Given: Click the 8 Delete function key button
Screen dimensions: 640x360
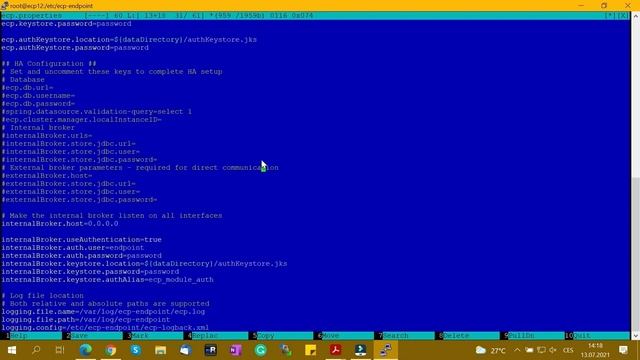Looking at the screenshot, I should tap(467, 336).
